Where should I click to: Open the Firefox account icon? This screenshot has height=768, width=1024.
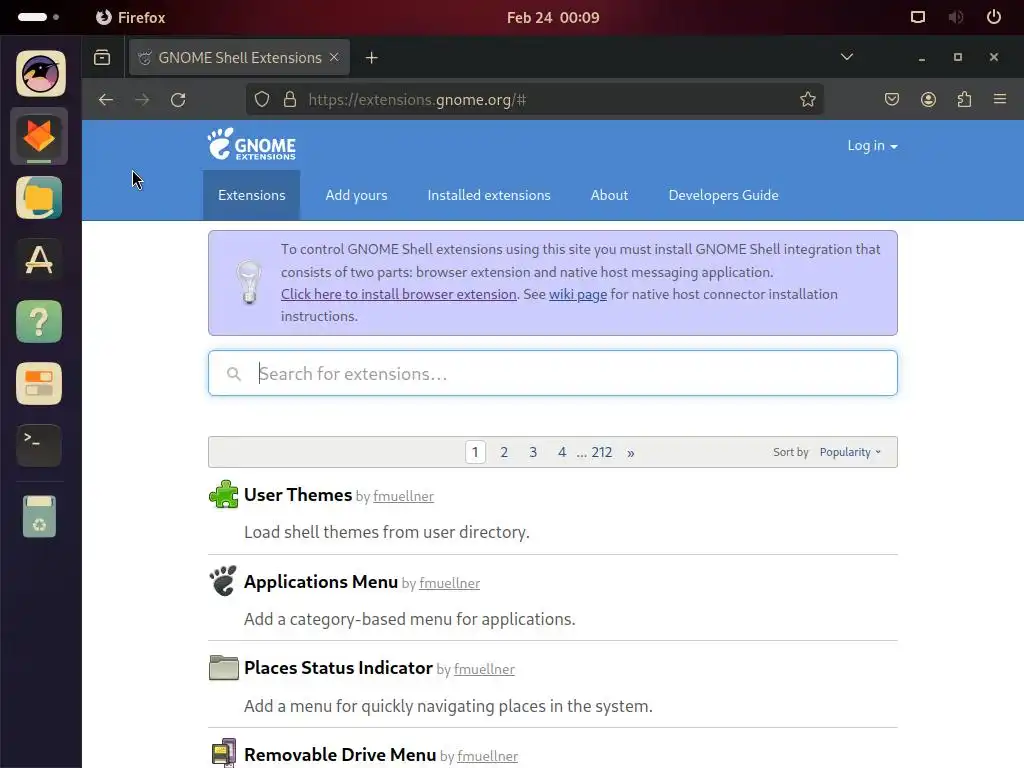coord(928,99)
